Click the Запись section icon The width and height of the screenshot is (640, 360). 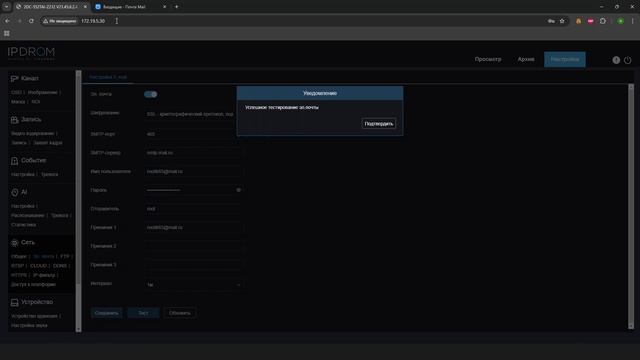coord(15,120)
